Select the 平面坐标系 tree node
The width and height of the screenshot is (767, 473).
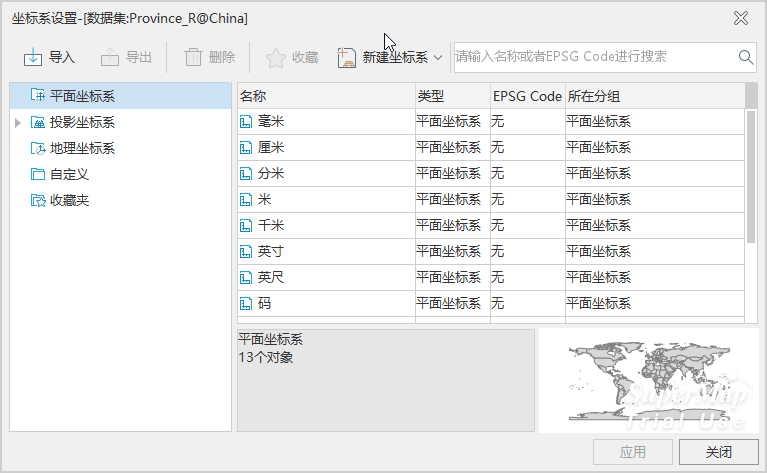81,96
